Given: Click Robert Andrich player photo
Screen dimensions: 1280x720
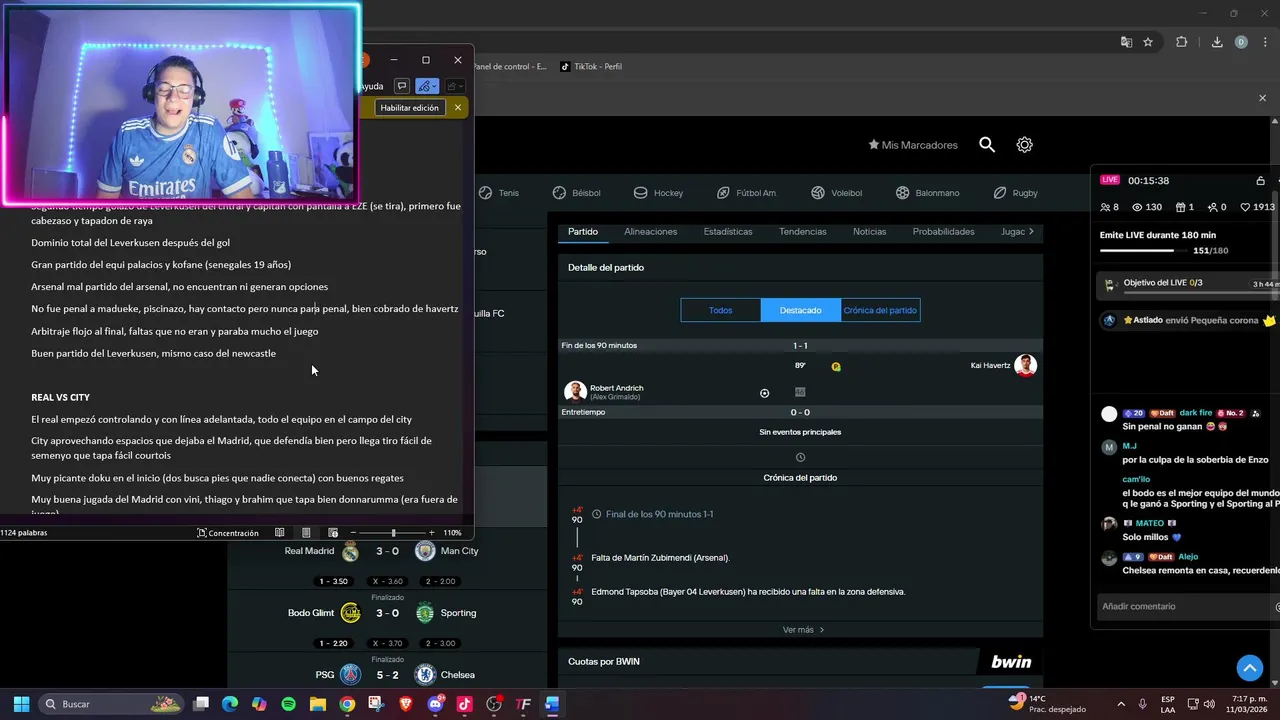Looking at the screenshot, I should [x=575, y=392].
